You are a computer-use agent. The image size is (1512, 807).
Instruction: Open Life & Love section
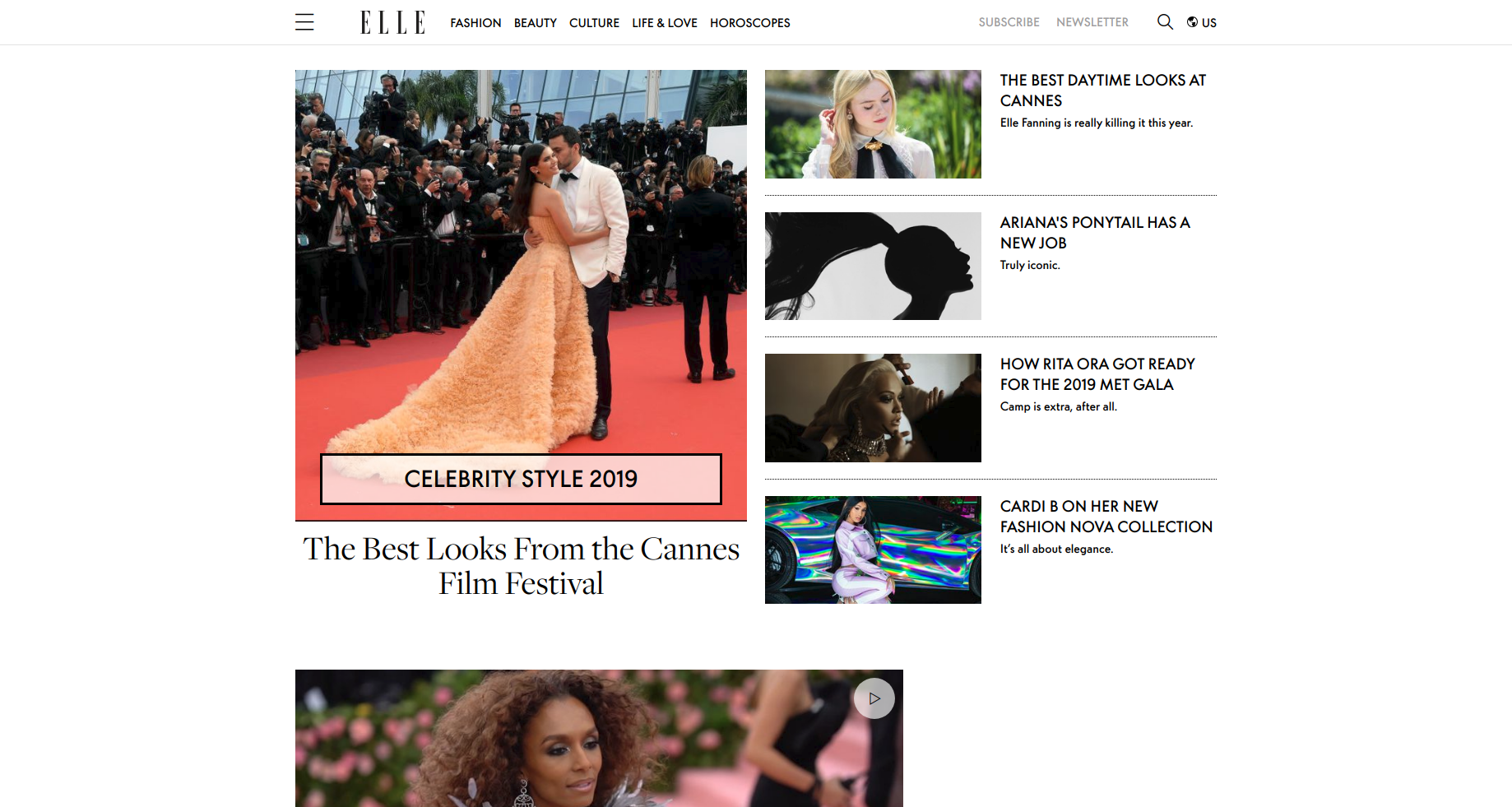pos(665,23)
